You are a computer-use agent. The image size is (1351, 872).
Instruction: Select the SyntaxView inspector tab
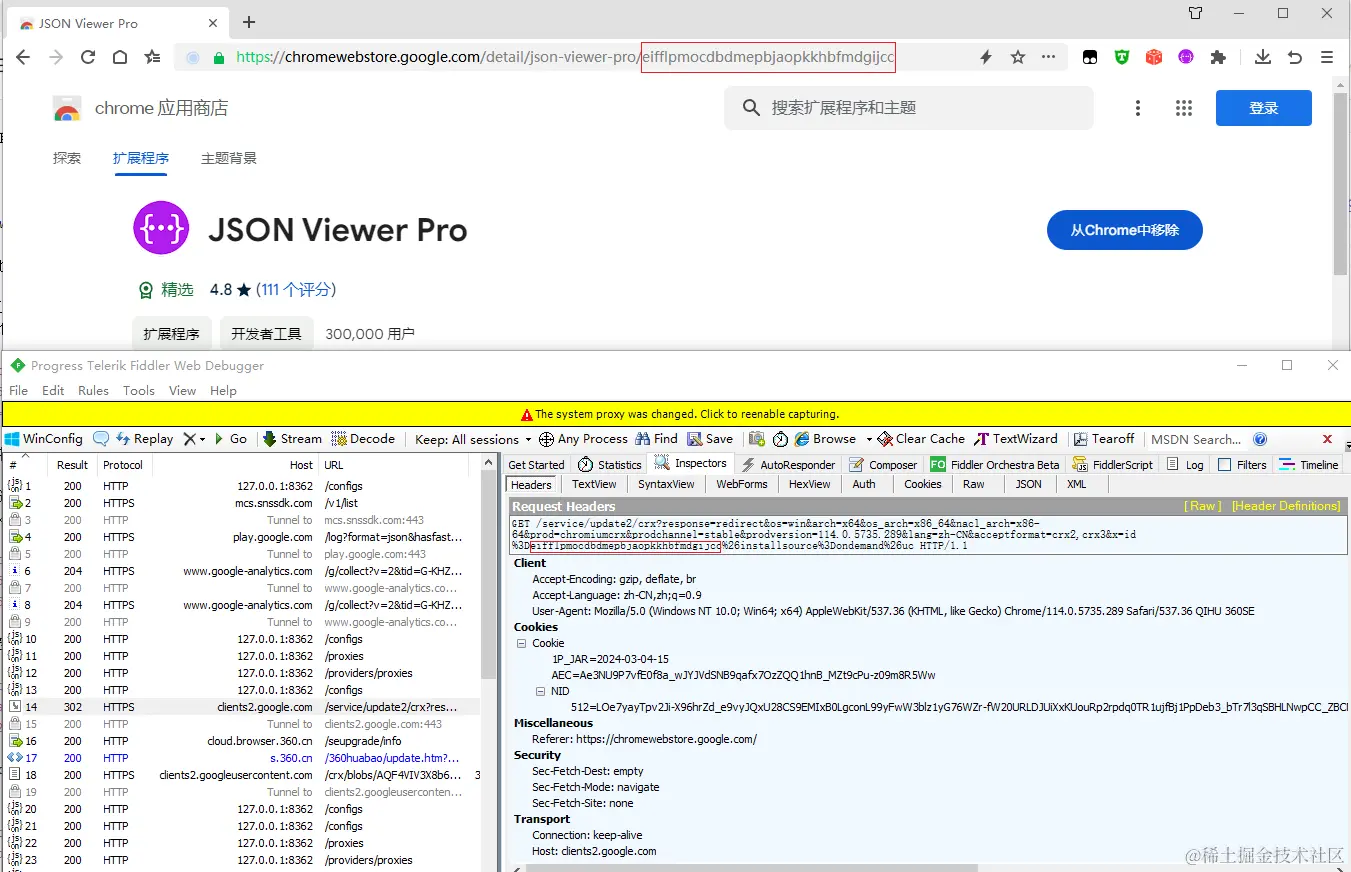pyautogui.click(x=666, y=484)
